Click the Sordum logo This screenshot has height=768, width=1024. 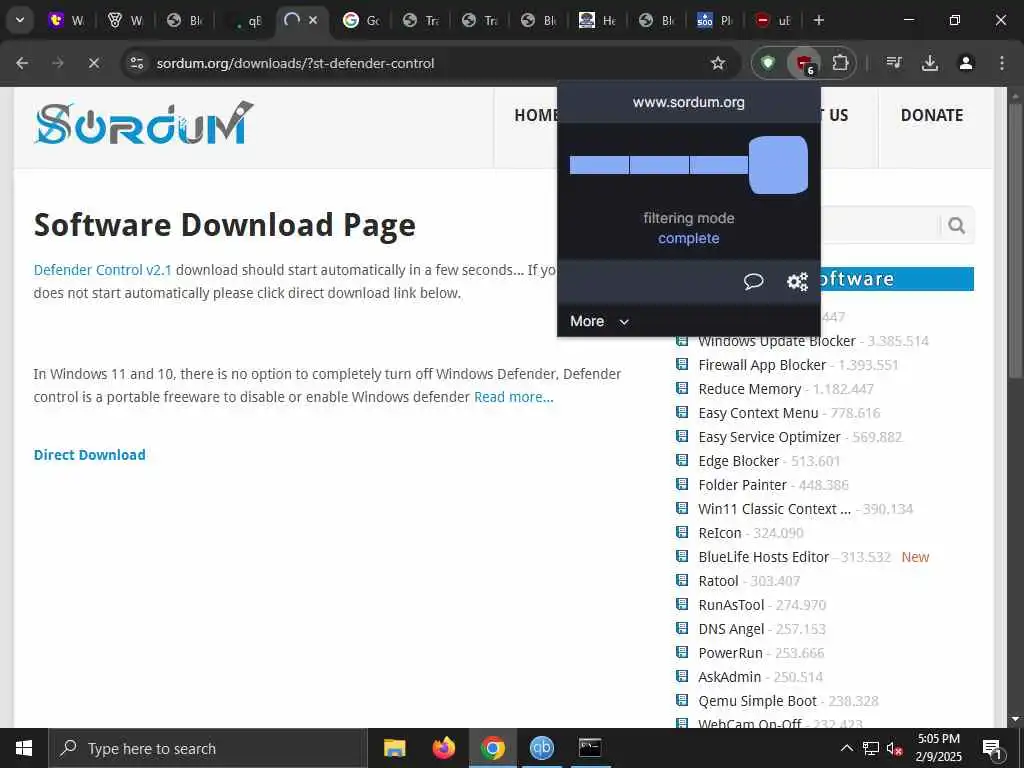click(x=143, y=123)
